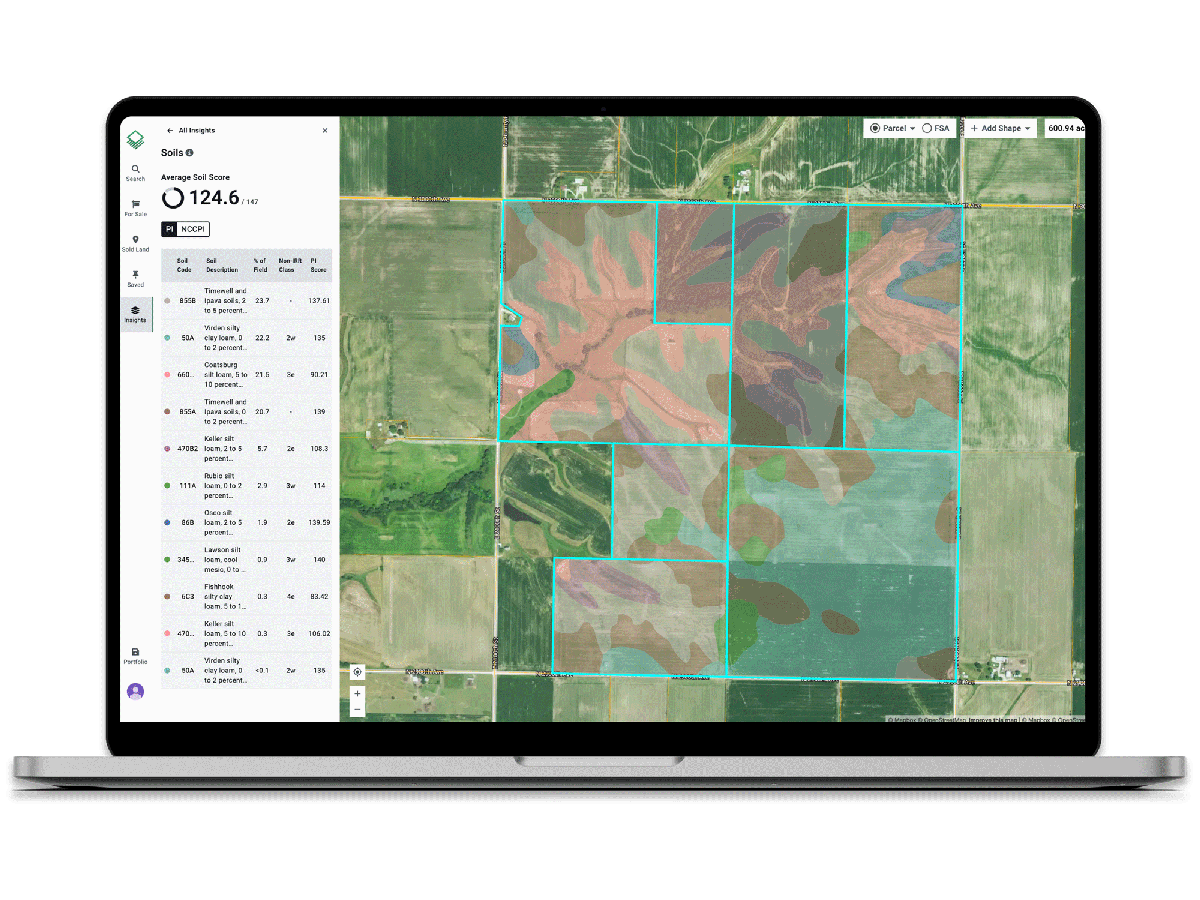Select the Insights sidebar tab
The width and height of the screenshot is (1200, 900).
[x=135, y=314]
